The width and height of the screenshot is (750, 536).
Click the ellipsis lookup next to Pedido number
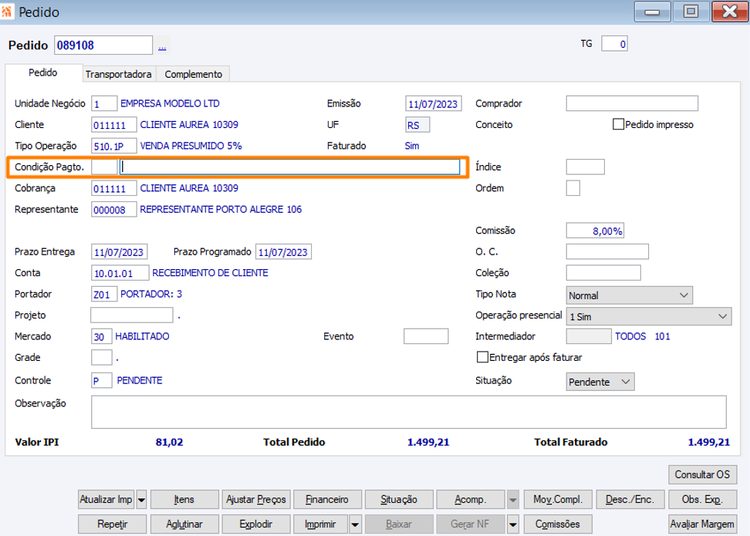[x=162, y=46]
